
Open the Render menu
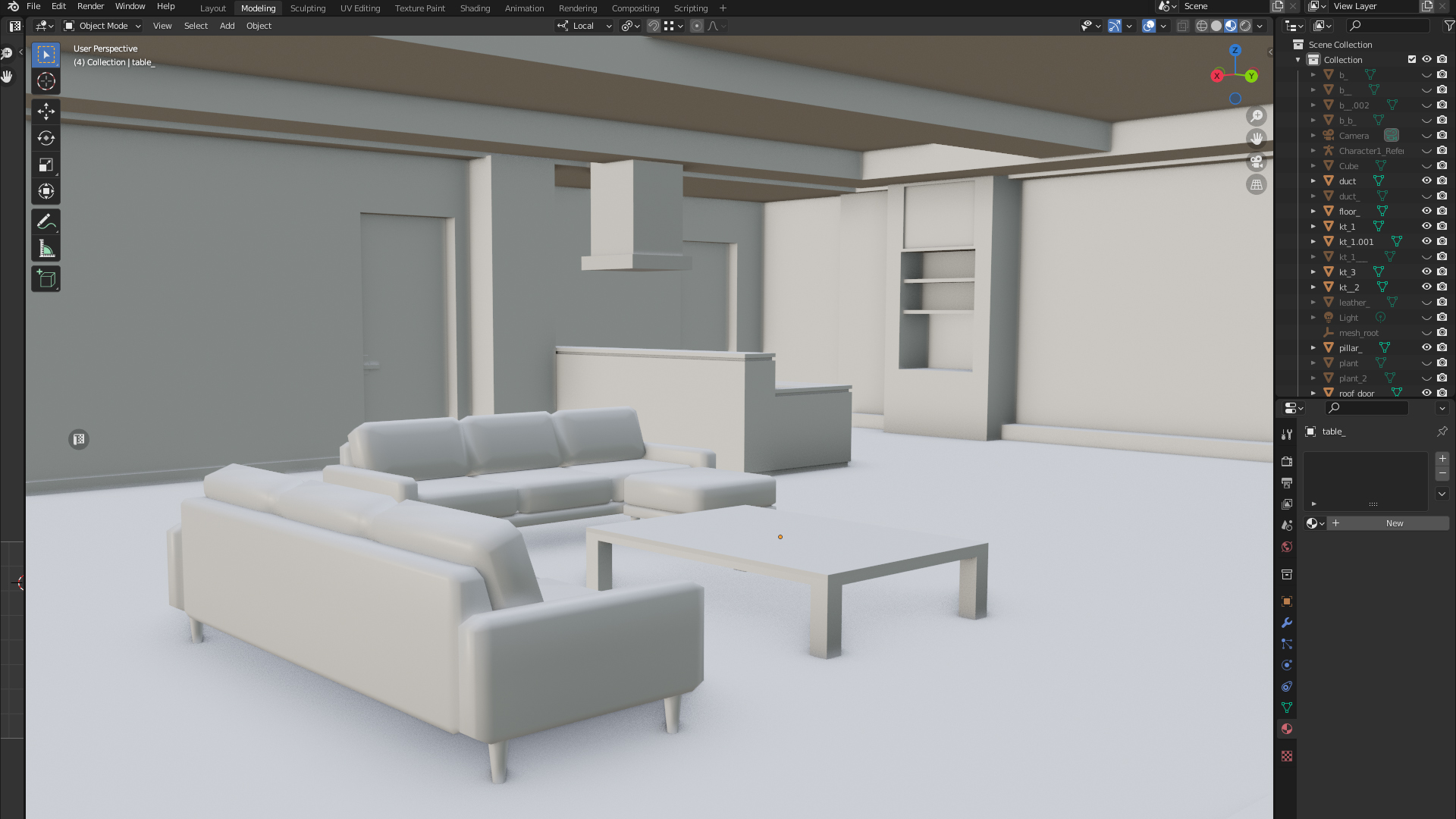tap(90, 6)
